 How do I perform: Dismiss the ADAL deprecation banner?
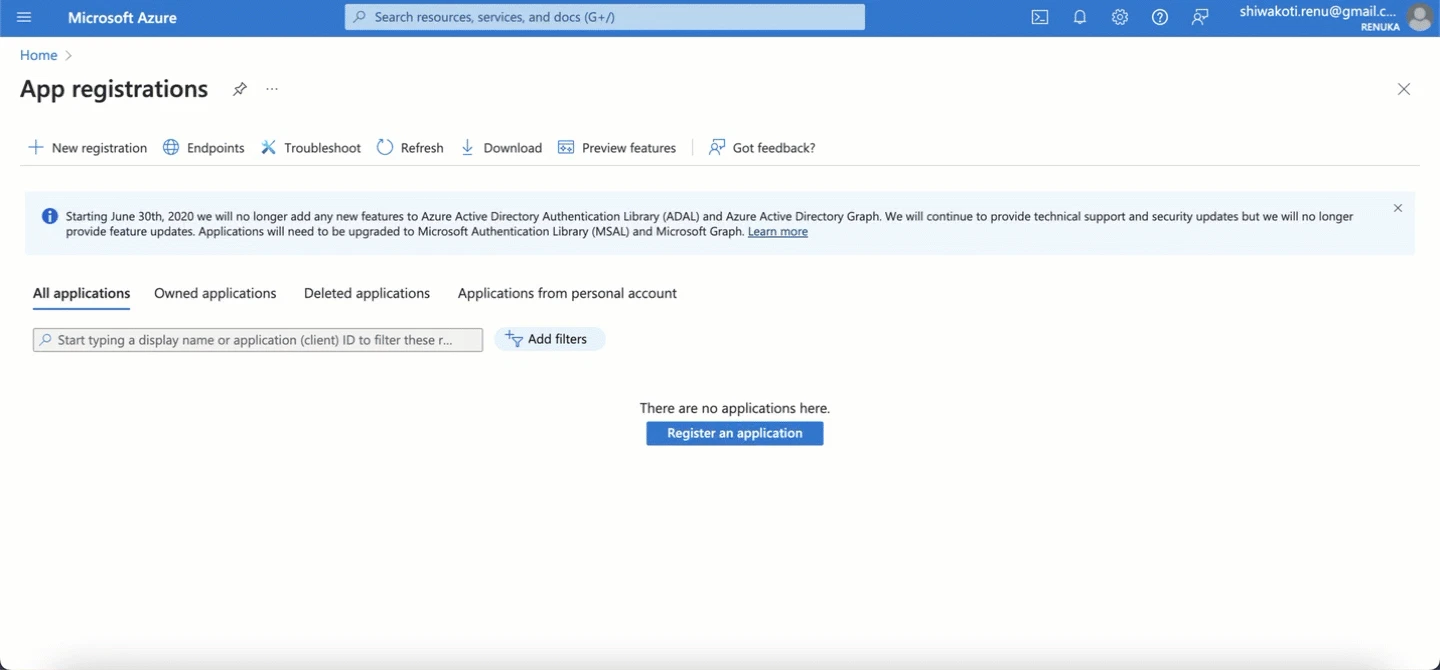click(1397, 208)
